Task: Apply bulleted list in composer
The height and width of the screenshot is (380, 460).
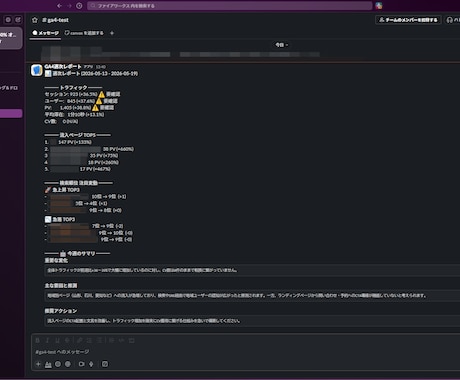Action: (x=99, y=340)
